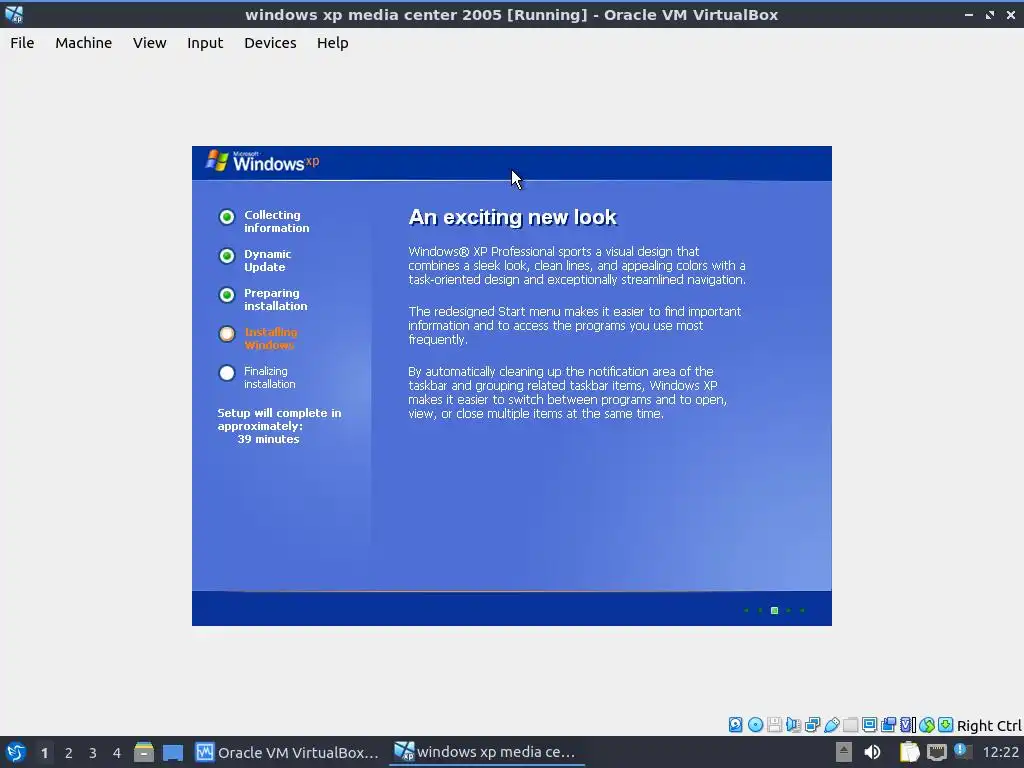Click the VirtualBox window title bar icon
The height and width of the screenshot is (768, 1024).
(14, 14)
